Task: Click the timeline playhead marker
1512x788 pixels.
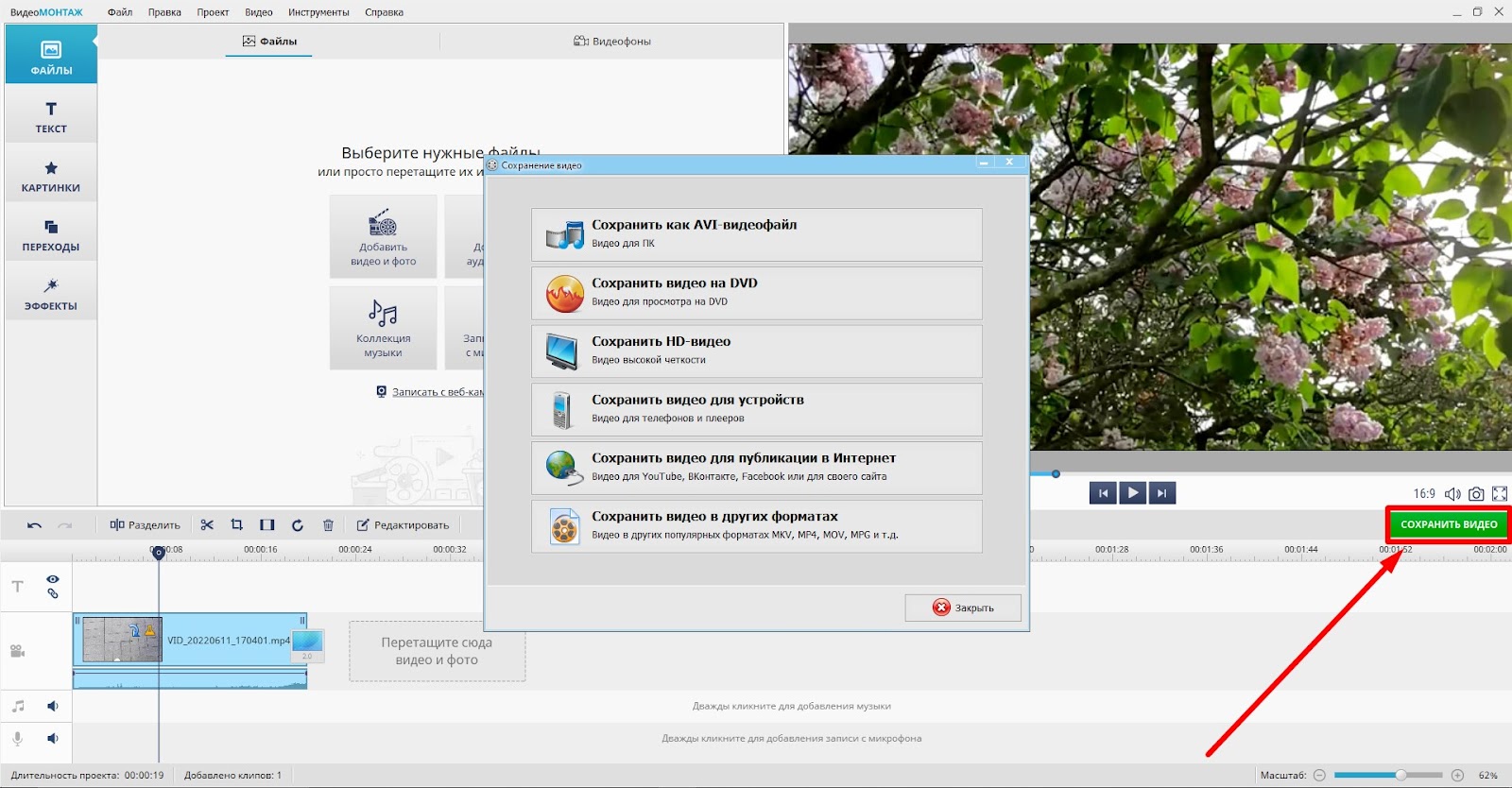Action: tap(159, 552)
